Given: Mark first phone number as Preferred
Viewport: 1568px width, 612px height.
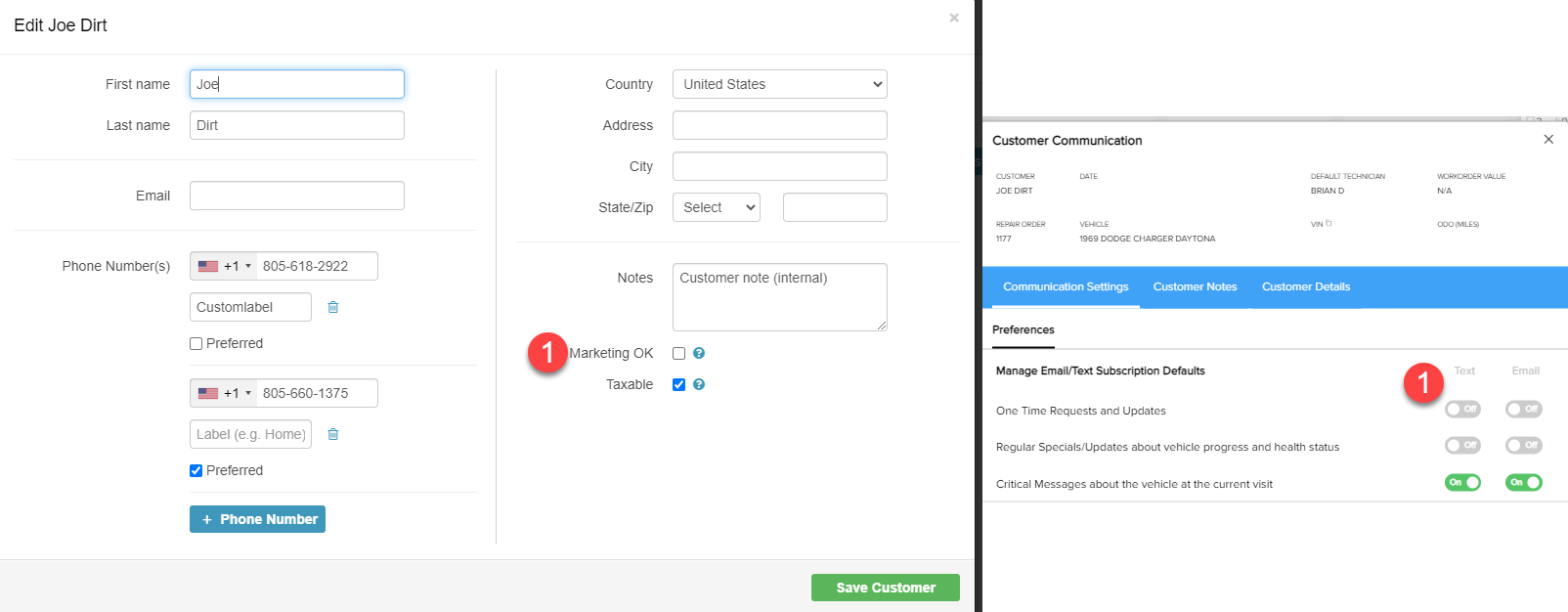Looking at the screenshot, I should [196, 343].
